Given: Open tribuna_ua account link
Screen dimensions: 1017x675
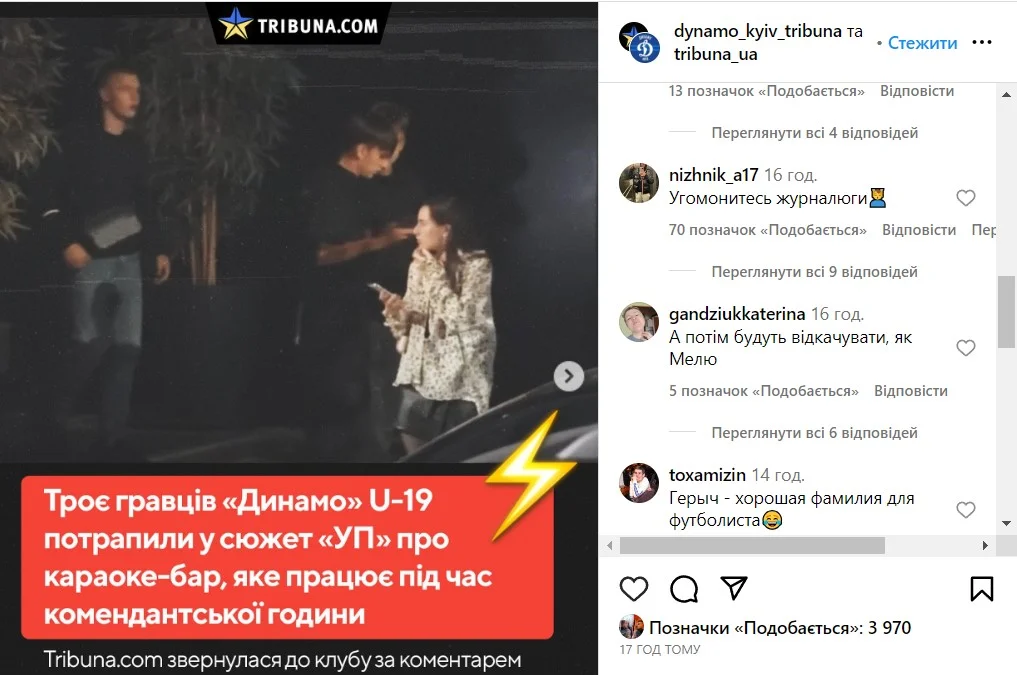Looking at the screenshot, I should pos(715,54).
